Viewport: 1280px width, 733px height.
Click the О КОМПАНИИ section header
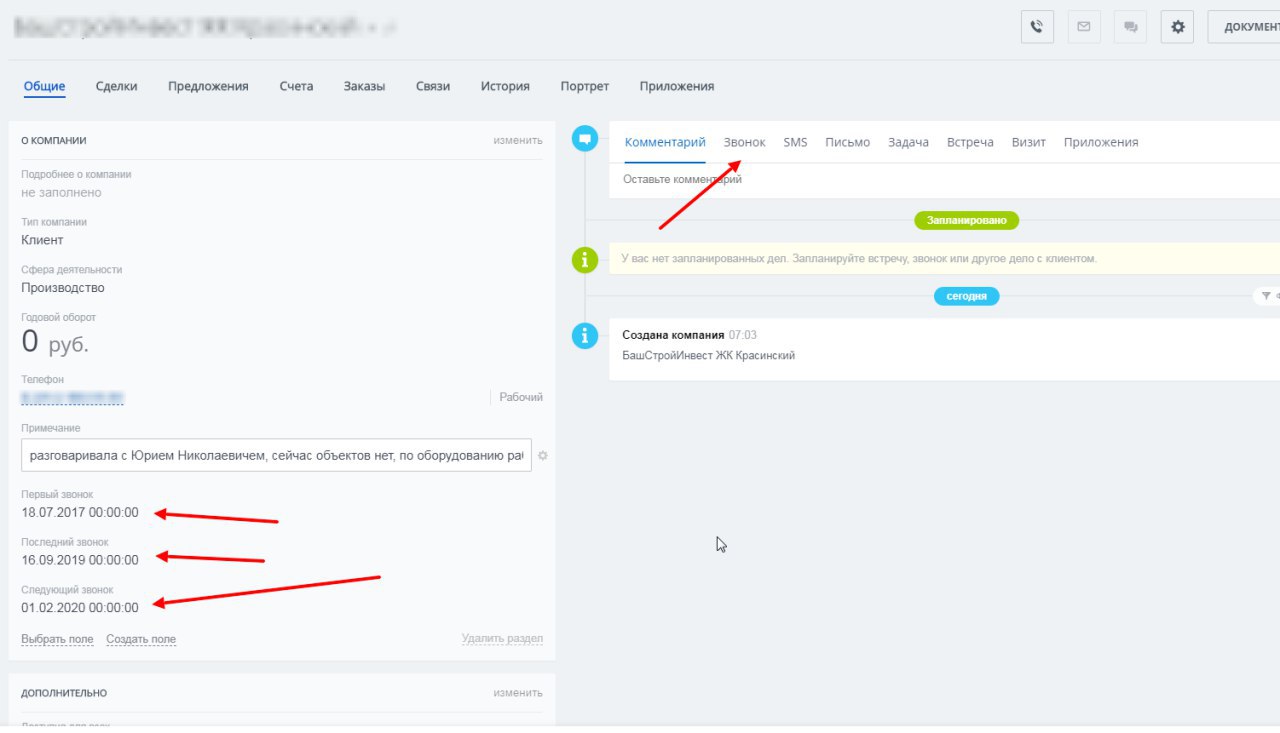pos(54,141)
